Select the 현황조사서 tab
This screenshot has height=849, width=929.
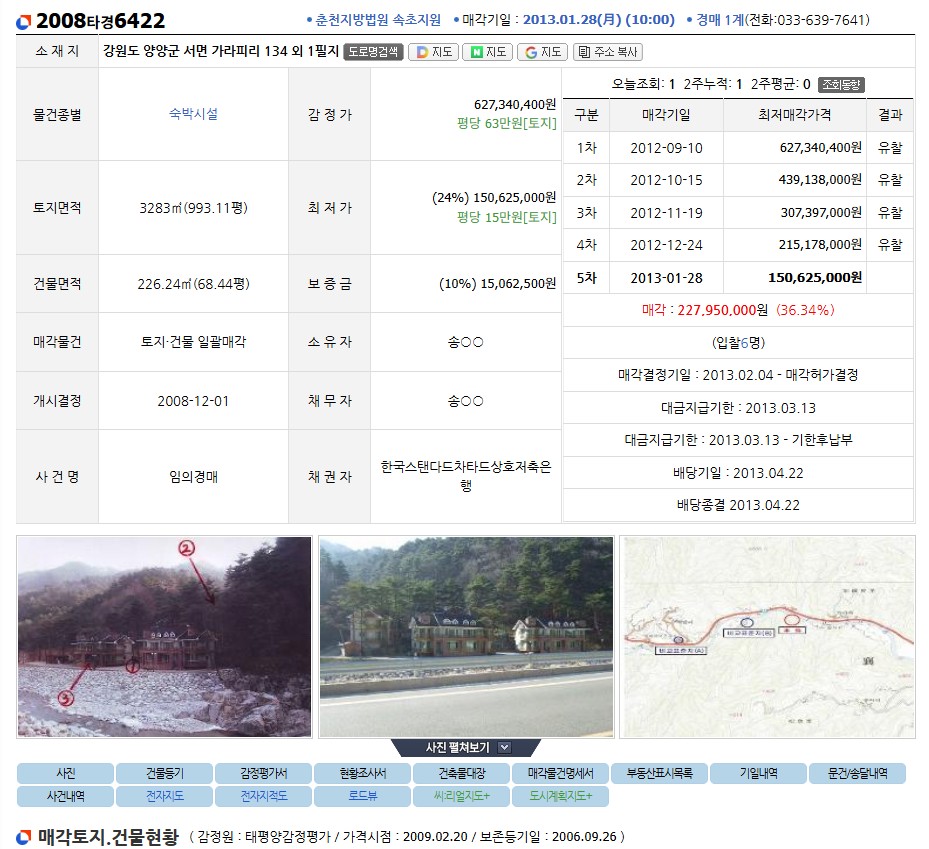click(362, 773)
